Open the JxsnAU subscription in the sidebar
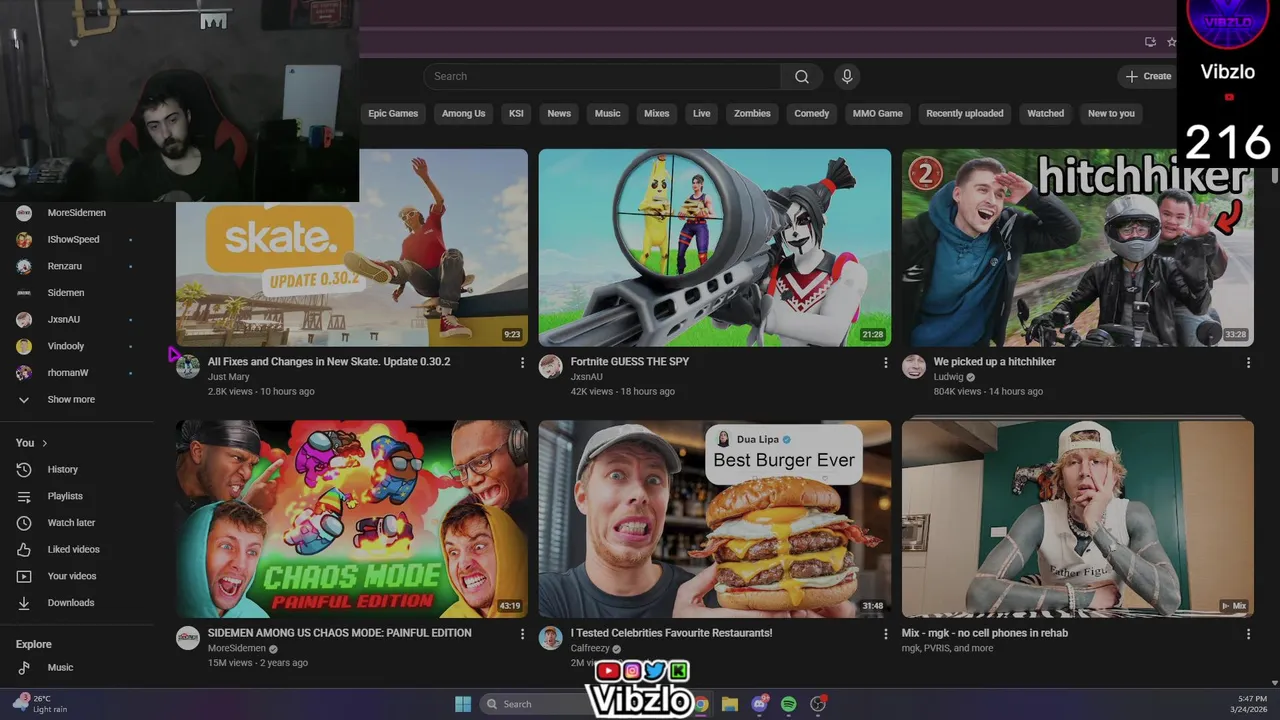This screenshot has width=1280, height=720. tap(63, 319)
